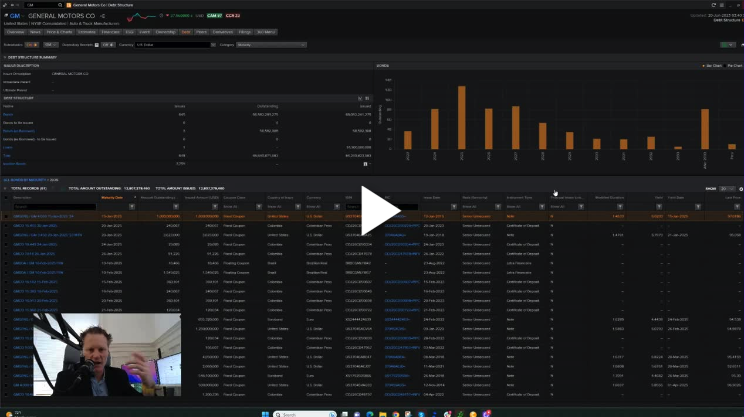Tick the Guaranty Records checkbox
The height and width of the screenshot is (417, 745).
(96, 45)
